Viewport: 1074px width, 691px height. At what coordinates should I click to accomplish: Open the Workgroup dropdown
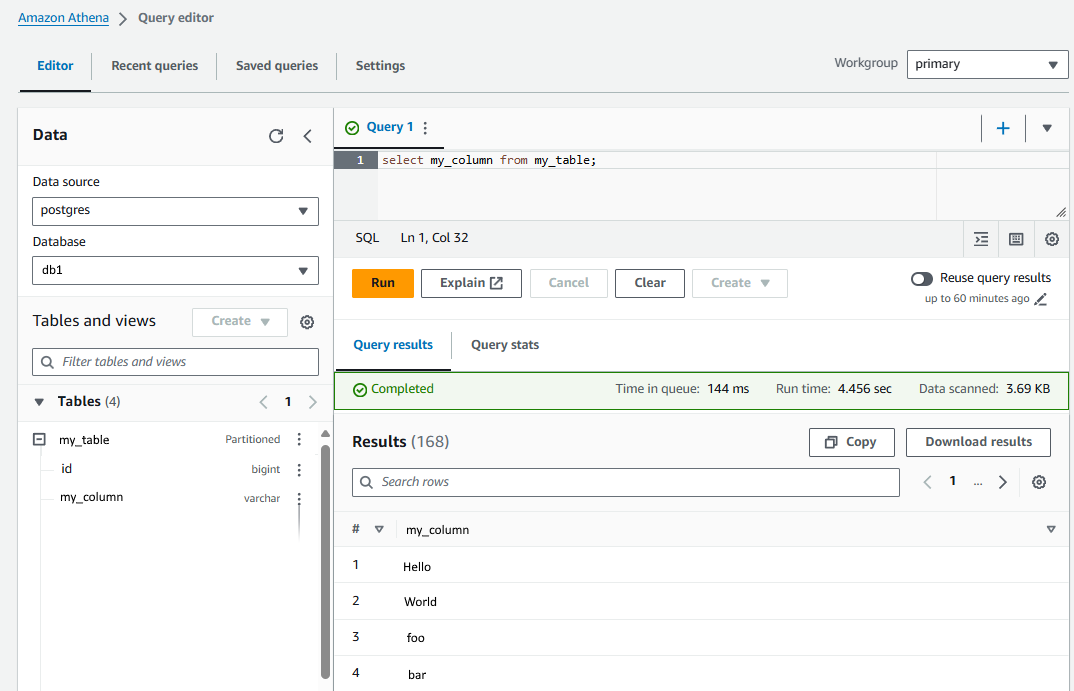tap(987, 64)
